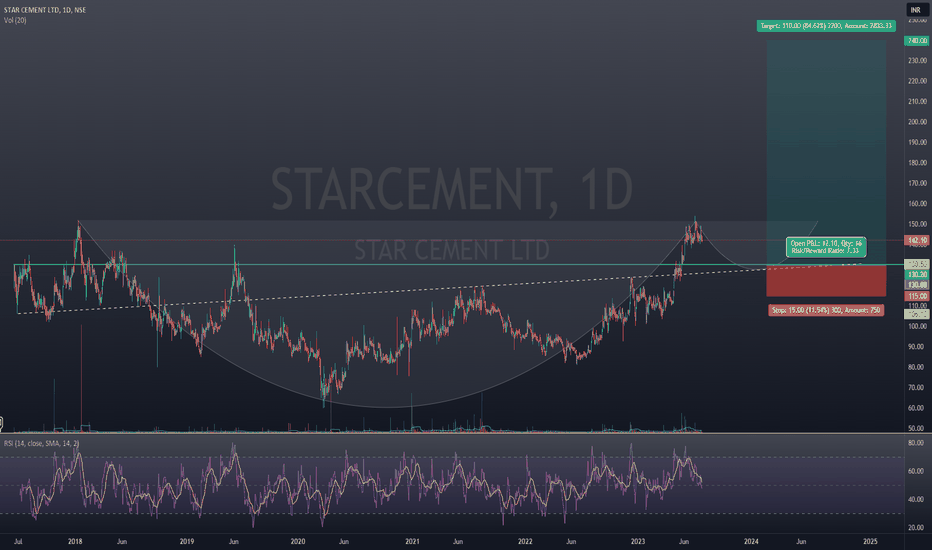Image resolution: width=932 pixels, height=550 pixels.
Task: Click the 2020 label on the time axis
Action: [x=298, y=542]
